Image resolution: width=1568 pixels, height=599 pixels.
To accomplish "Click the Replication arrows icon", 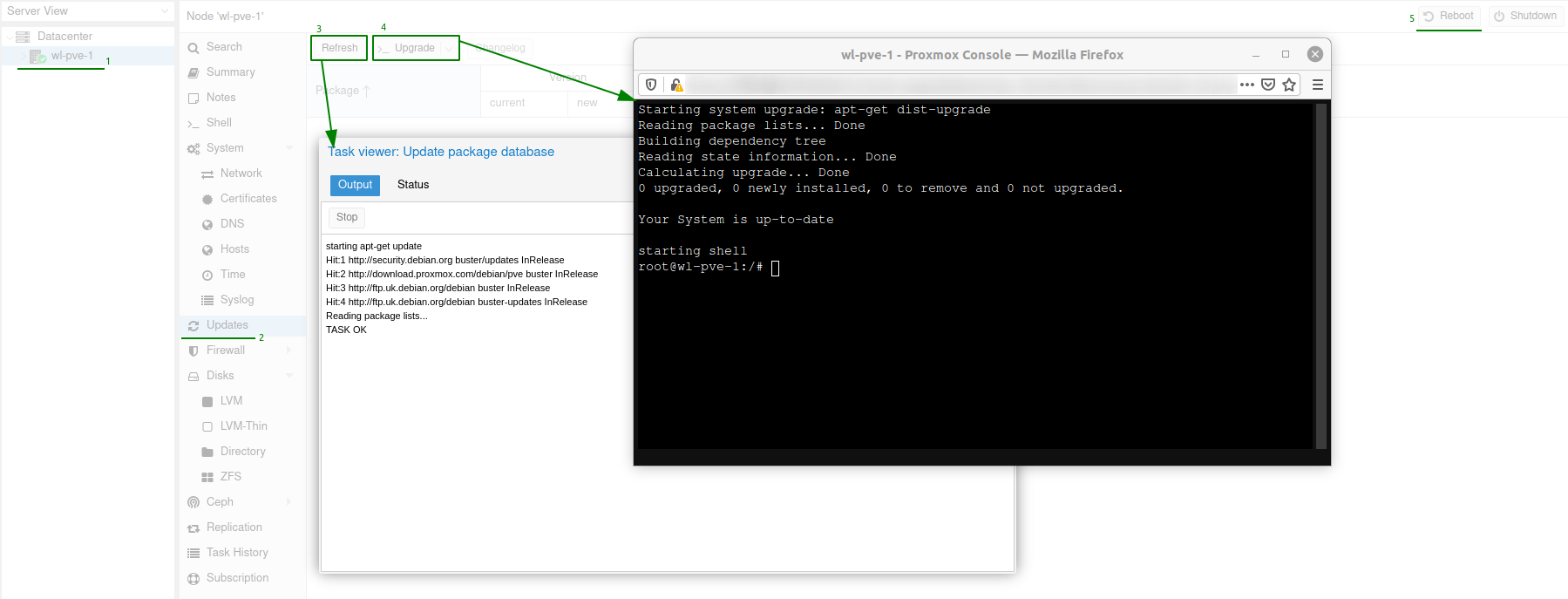I will [x=193, y=528].
